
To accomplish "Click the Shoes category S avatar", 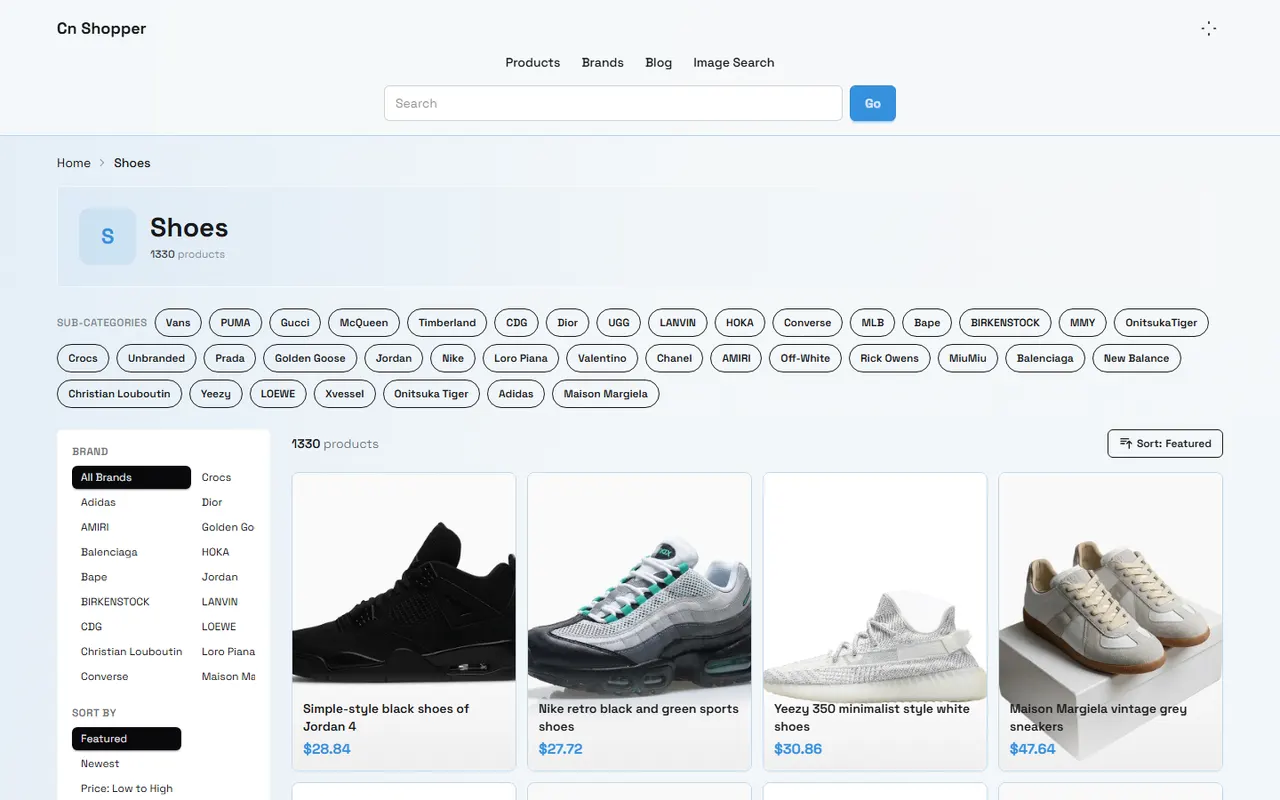I will 108,236.
